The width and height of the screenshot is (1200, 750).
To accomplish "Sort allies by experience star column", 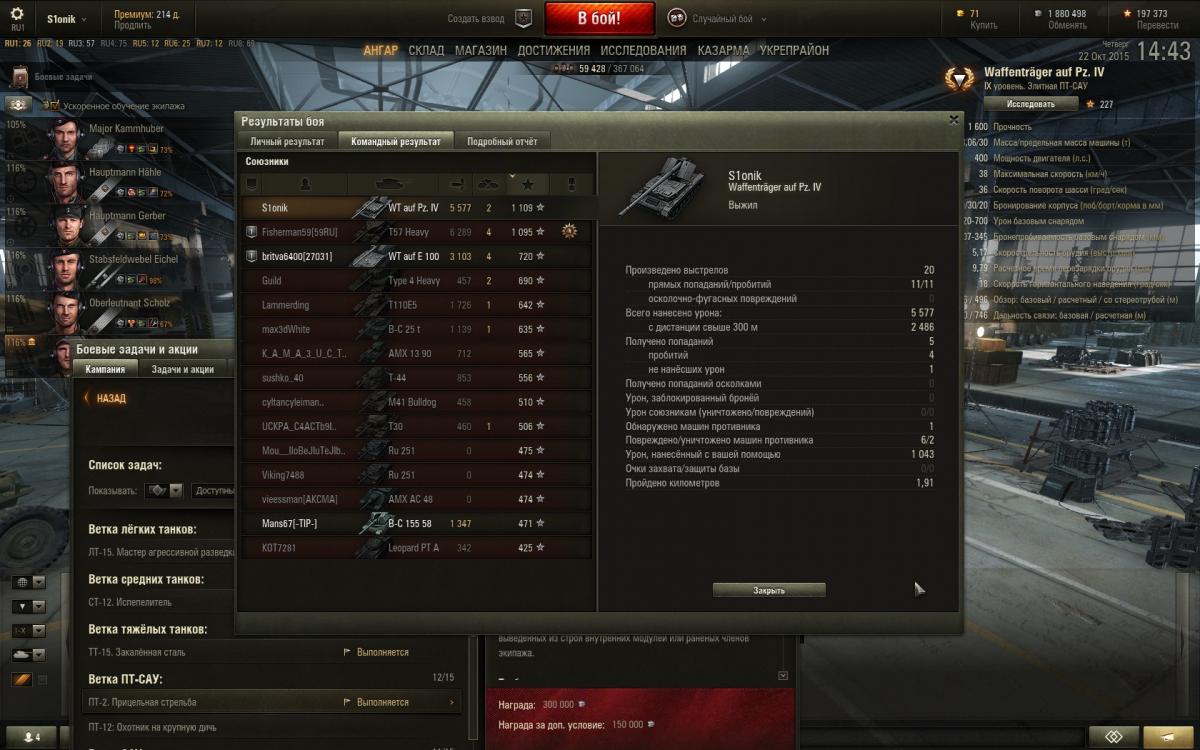I will tap(526, 184).
